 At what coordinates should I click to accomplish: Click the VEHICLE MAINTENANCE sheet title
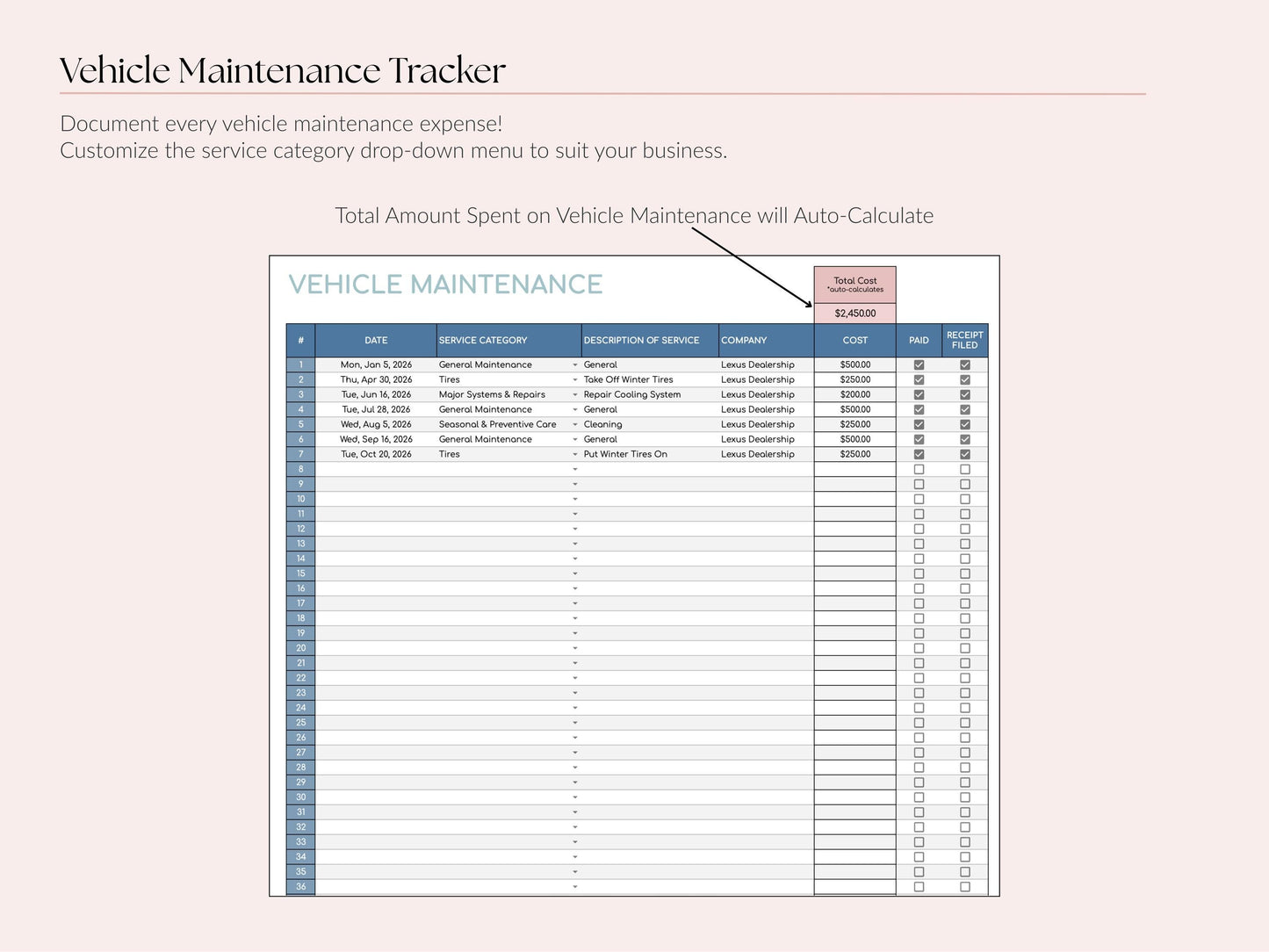(445, 285)
